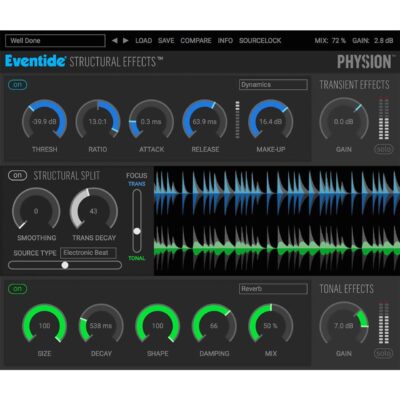
Task: Open the INFO panel
Action: [225, 41]
